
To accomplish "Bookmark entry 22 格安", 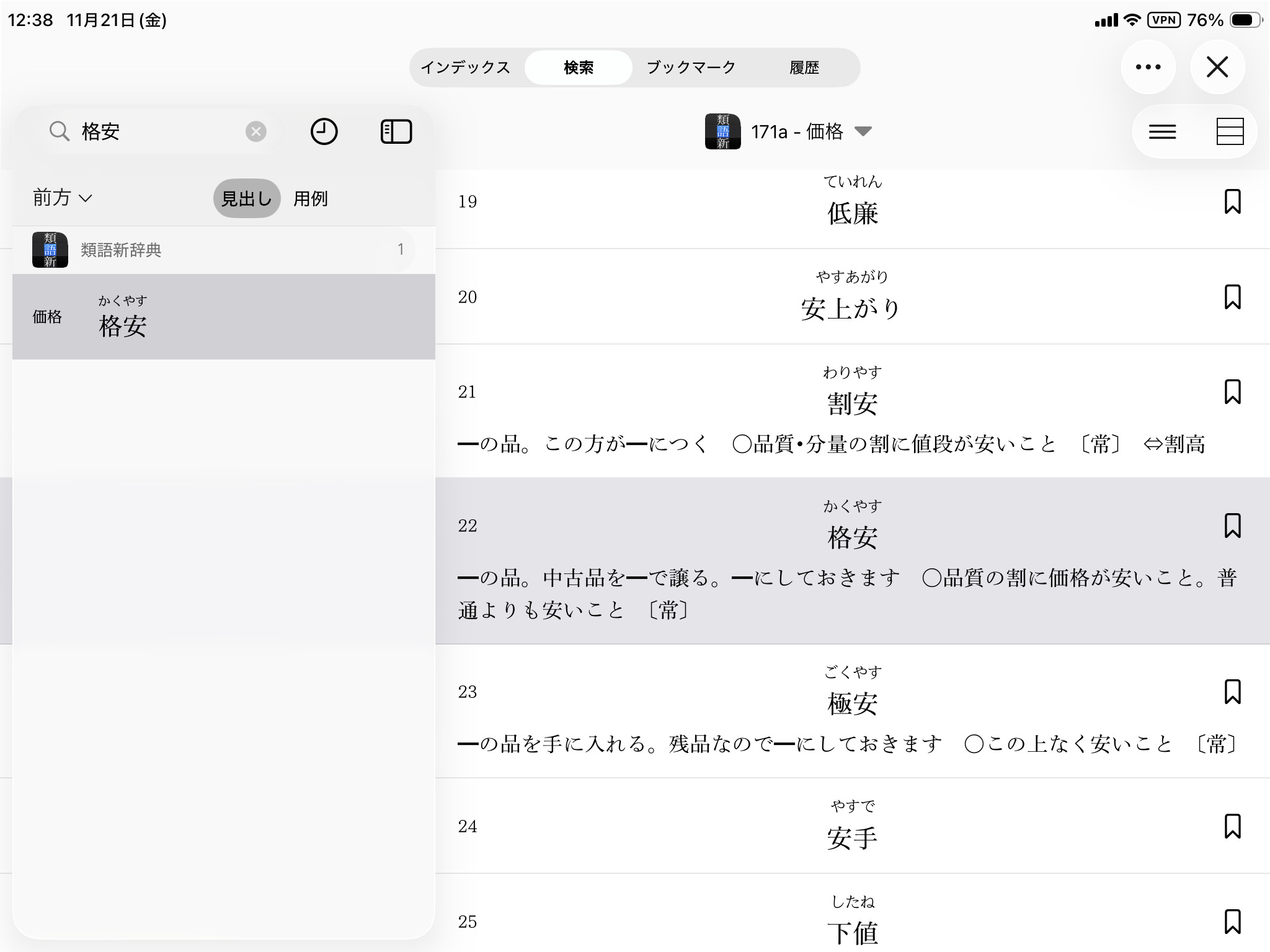I will tap(1232, 526).
